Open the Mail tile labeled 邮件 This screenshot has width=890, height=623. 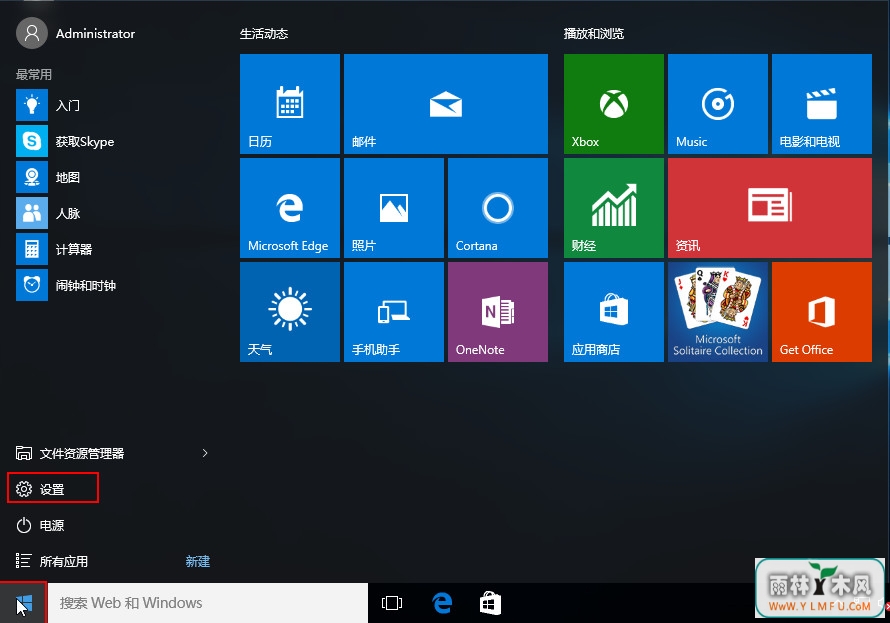(446, 104)
